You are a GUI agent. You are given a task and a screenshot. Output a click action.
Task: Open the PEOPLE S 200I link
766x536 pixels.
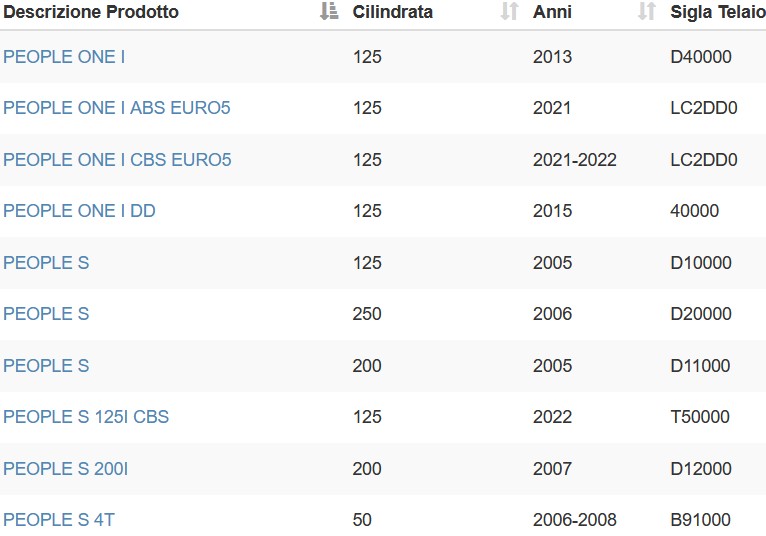pyautogui.click(x=65, y=469)
